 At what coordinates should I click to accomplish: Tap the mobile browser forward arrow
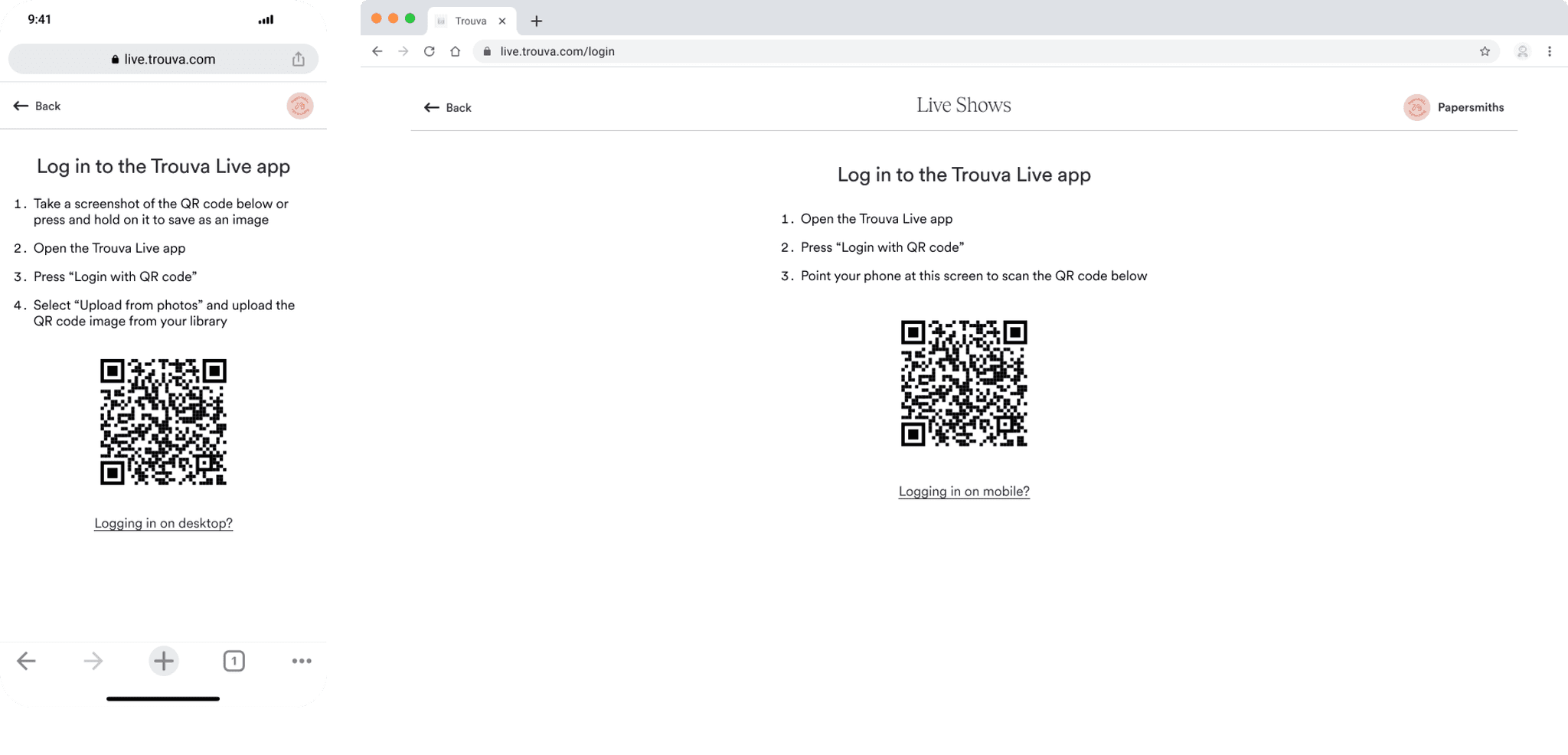(x=93, y=661)
